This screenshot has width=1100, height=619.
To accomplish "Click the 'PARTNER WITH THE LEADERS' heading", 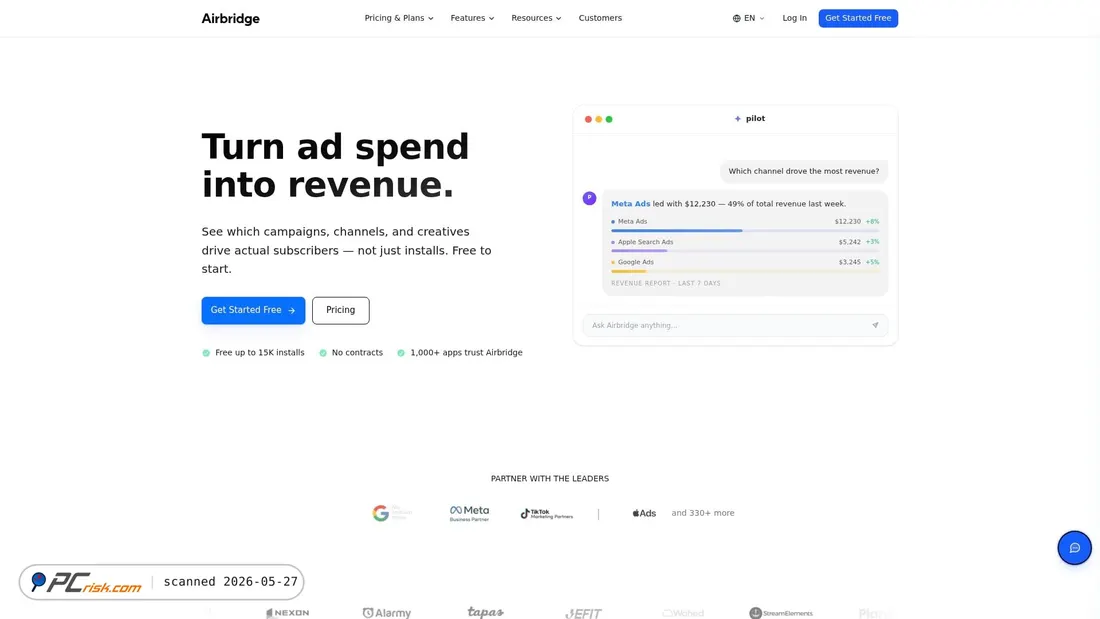I will pos(550,479).
